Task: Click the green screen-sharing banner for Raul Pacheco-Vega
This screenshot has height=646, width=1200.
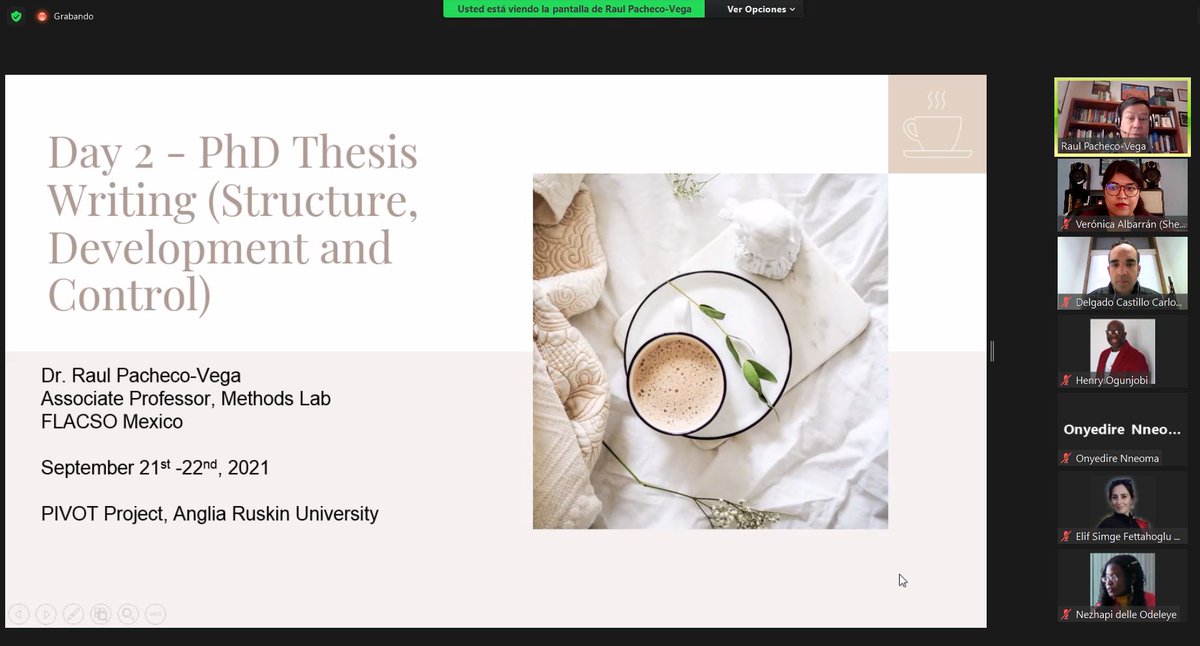Action: tap(574, 9)
